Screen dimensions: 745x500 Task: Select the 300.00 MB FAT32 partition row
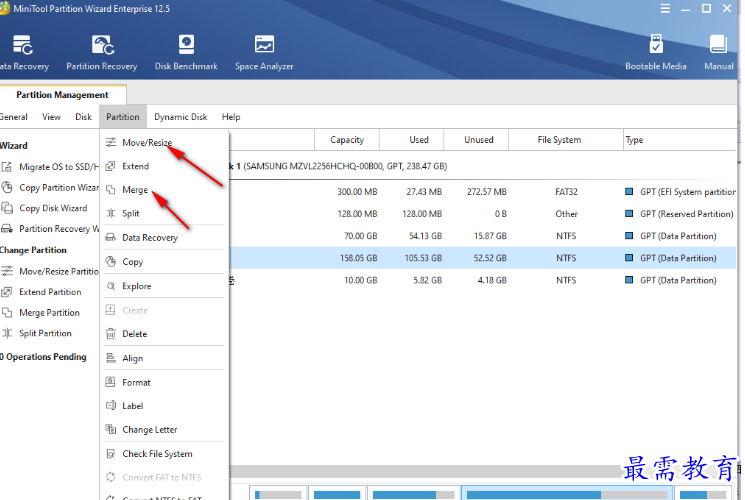pyautogui.click(x=483, y=192)
